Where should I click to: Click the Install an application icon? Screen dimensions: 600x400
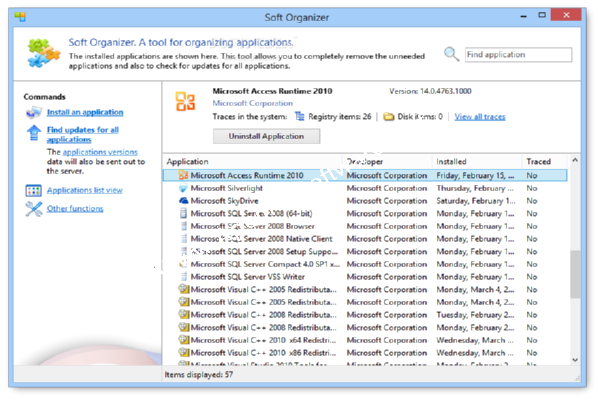coord(34,112)
